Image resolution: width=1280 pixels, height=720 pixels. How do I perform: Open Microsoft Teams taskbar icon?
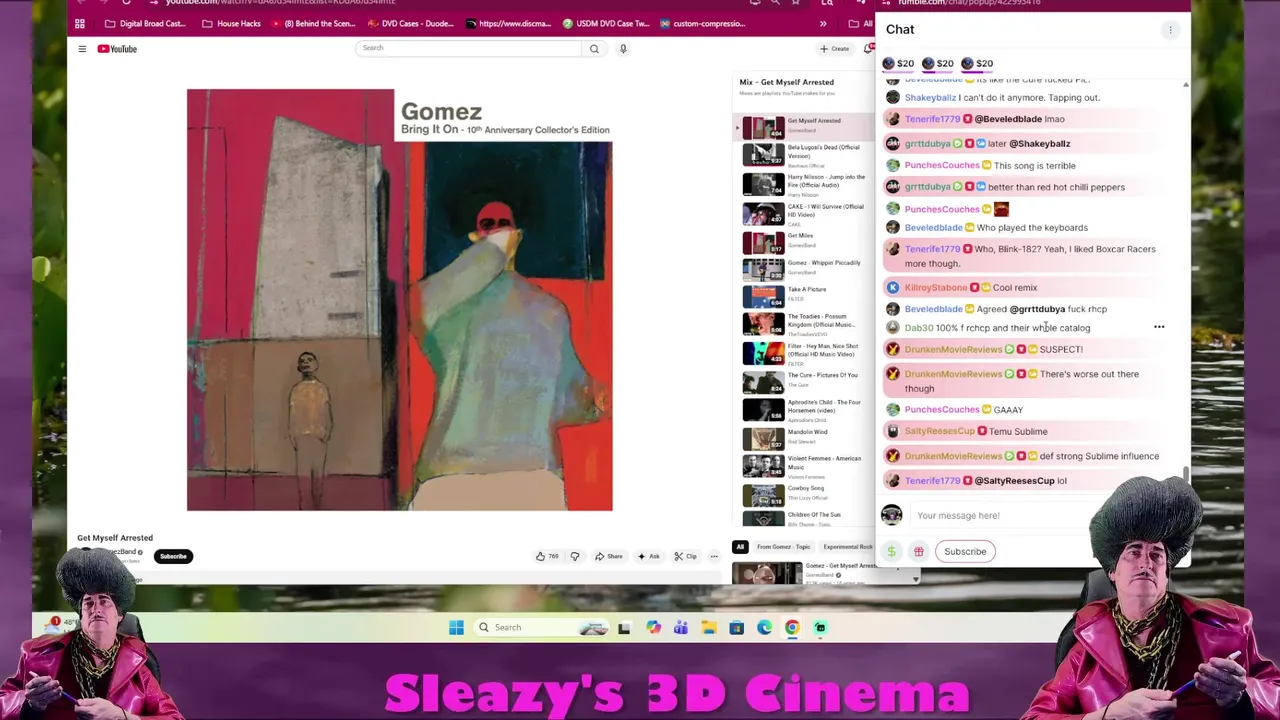[x=681, y=627]
